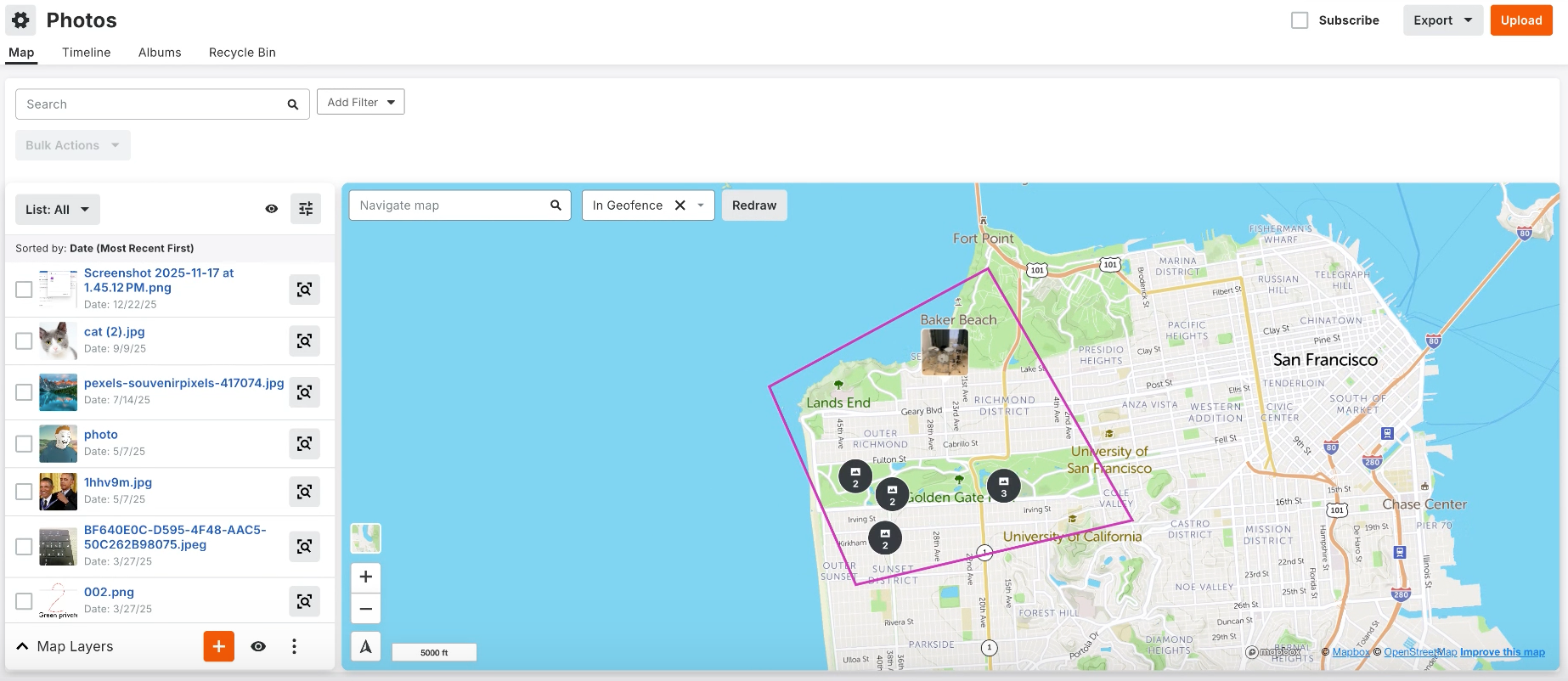Check the pexels-souvenirpixels-417074.jpg row
Image resolution: width=1568 pixels, height=681 pixels.
coord(24,392)
